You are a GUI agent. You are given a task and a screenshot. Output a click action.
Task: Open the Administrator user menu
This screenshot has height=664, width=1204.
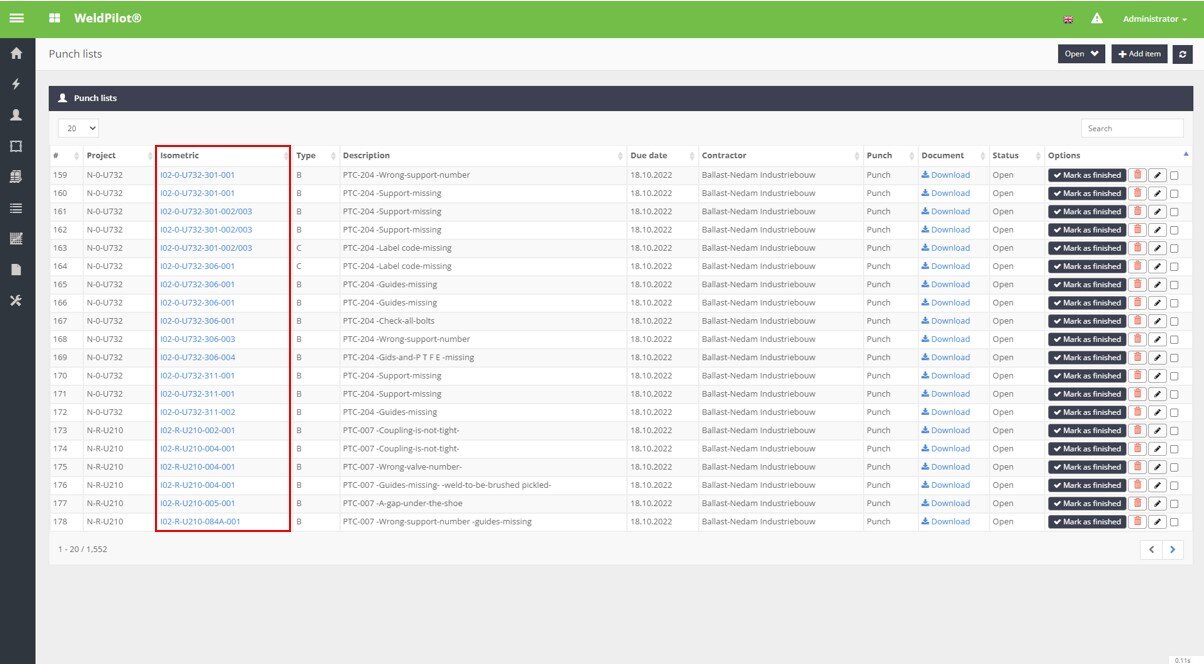1154,19
